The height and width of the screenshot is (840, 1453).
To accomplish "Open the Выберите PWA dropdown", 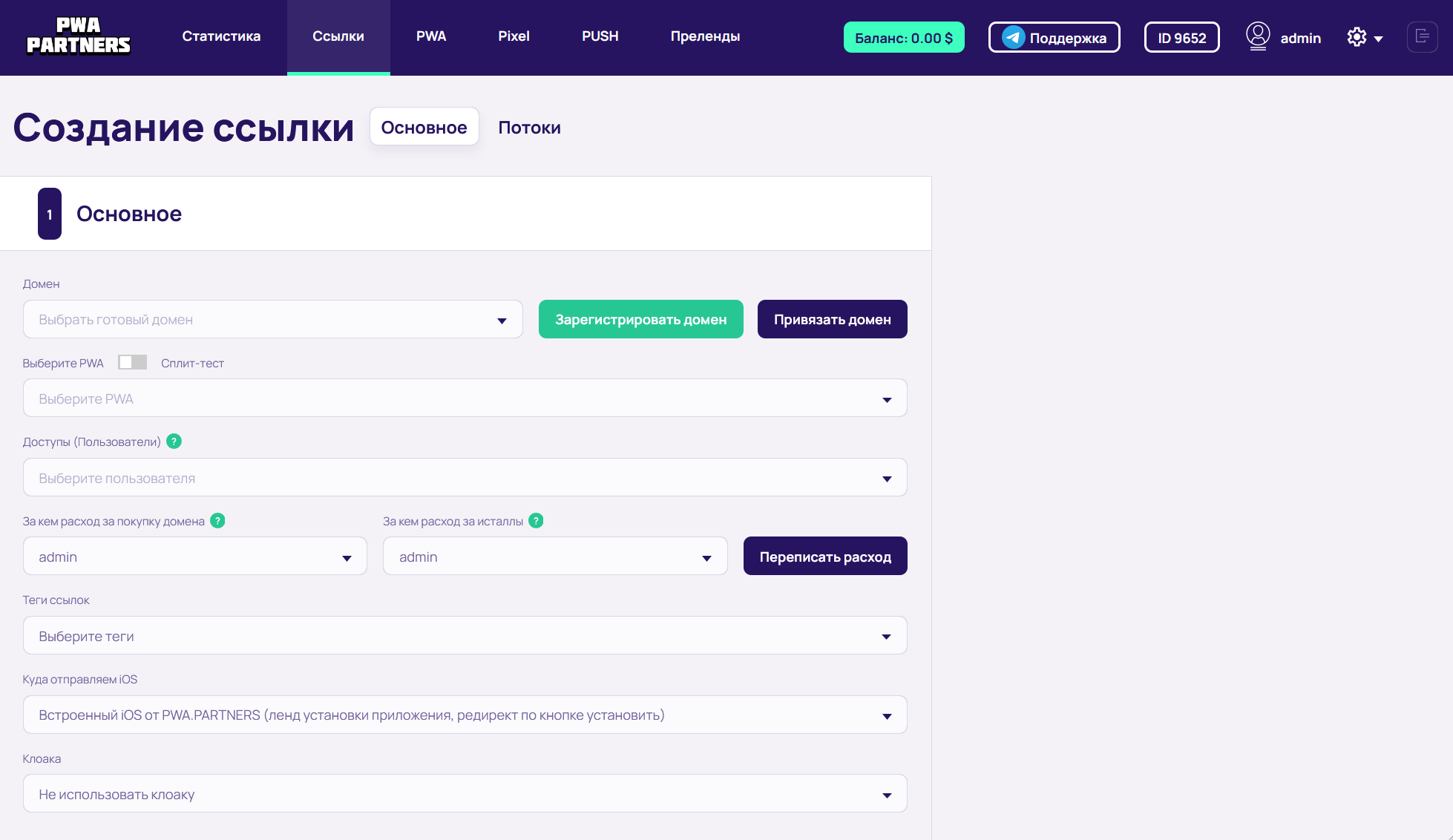I will 465,399.
